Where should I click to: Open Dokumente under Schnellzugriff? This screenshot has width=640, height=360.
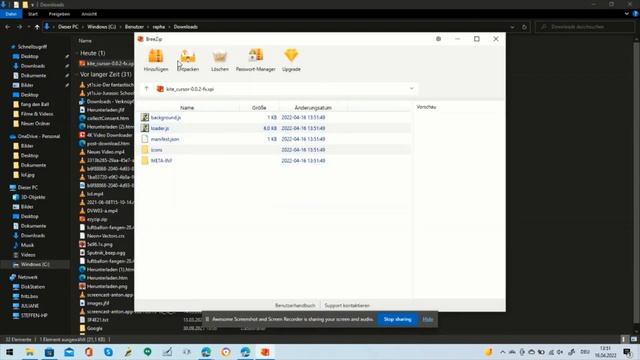point(33,76)
